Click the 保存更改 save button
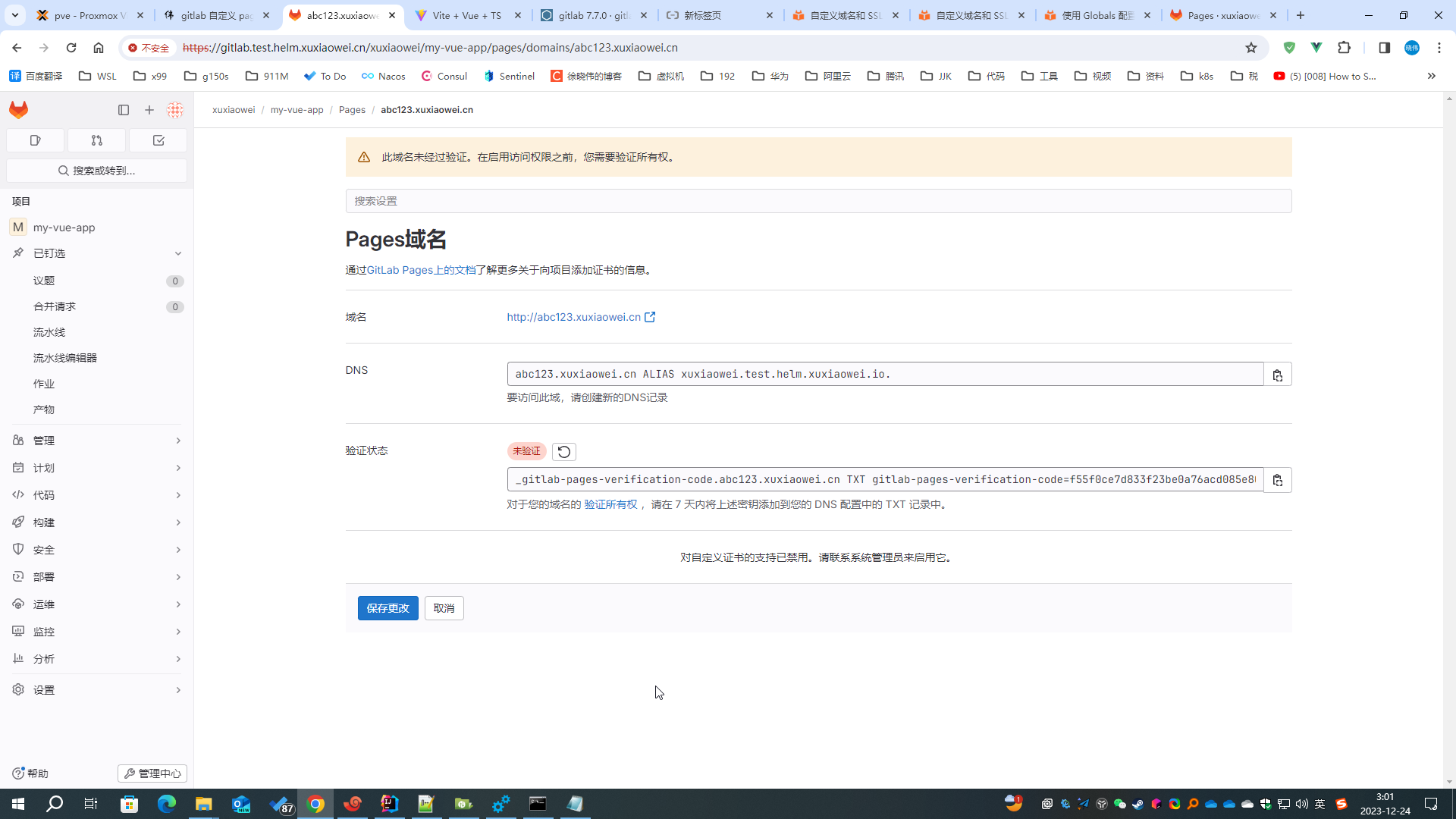1456x819 pixels. (388, 608)
